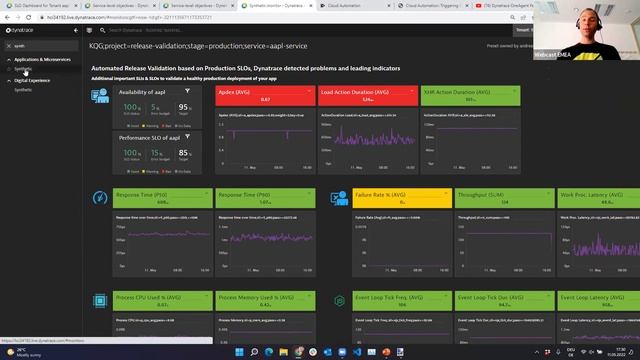Go back with the browser back arrow
Viewport: 640px width, 360px height.
click(x=7, y=18)
